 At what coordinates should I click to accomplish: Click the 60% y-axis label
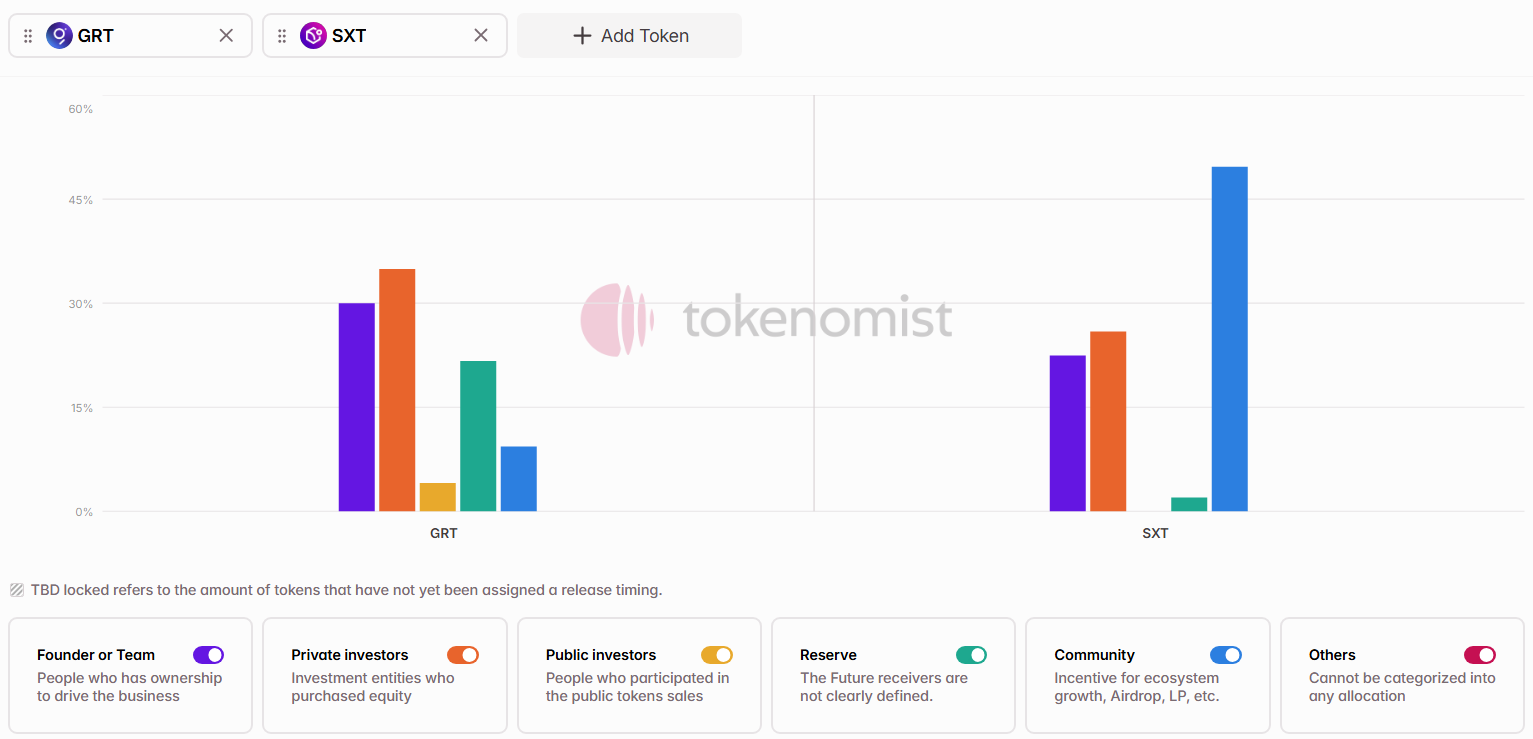click(80, 108)
